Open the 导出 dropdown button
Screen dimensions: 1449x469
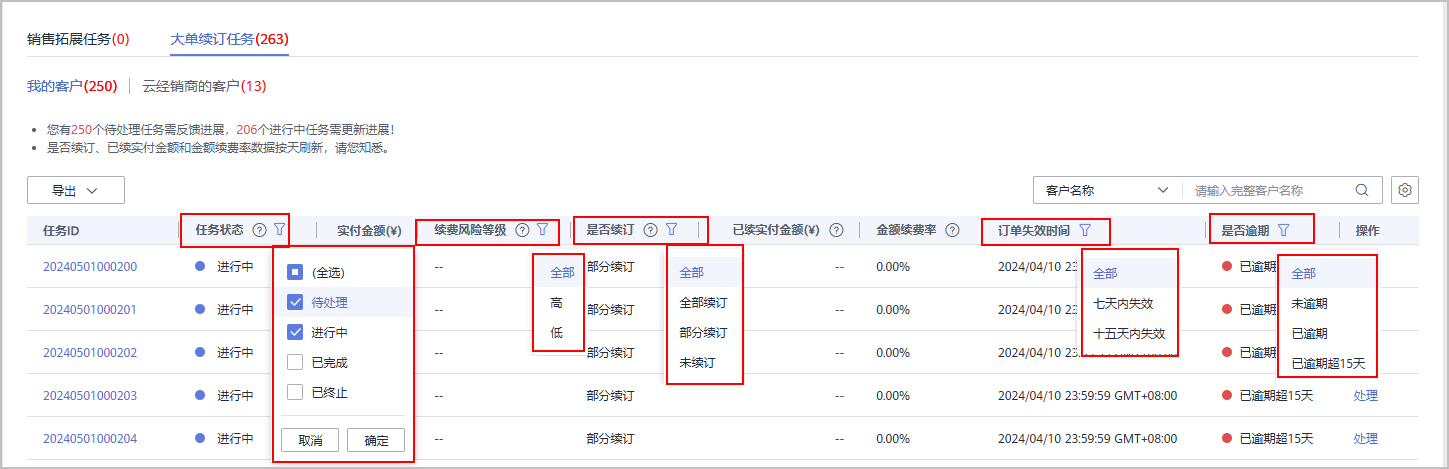(x=76, y=190)
